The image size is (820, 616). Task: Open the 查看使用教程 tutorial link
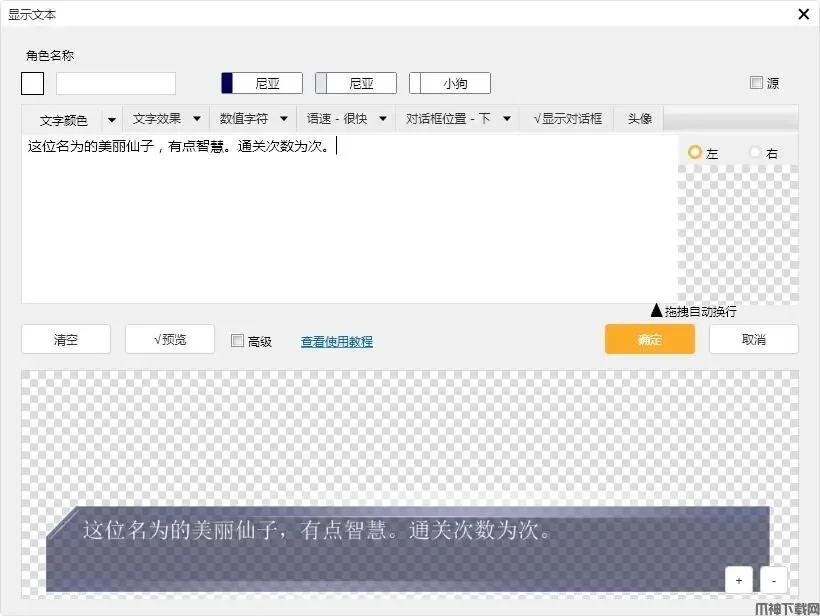click(x=337, y=341)
